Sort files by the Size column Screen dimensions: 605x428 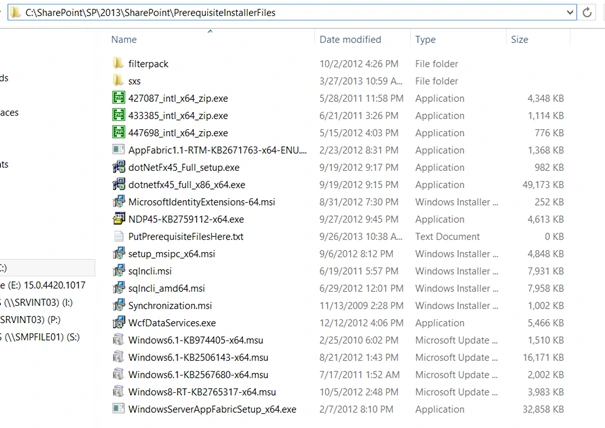tap(519, 39)
